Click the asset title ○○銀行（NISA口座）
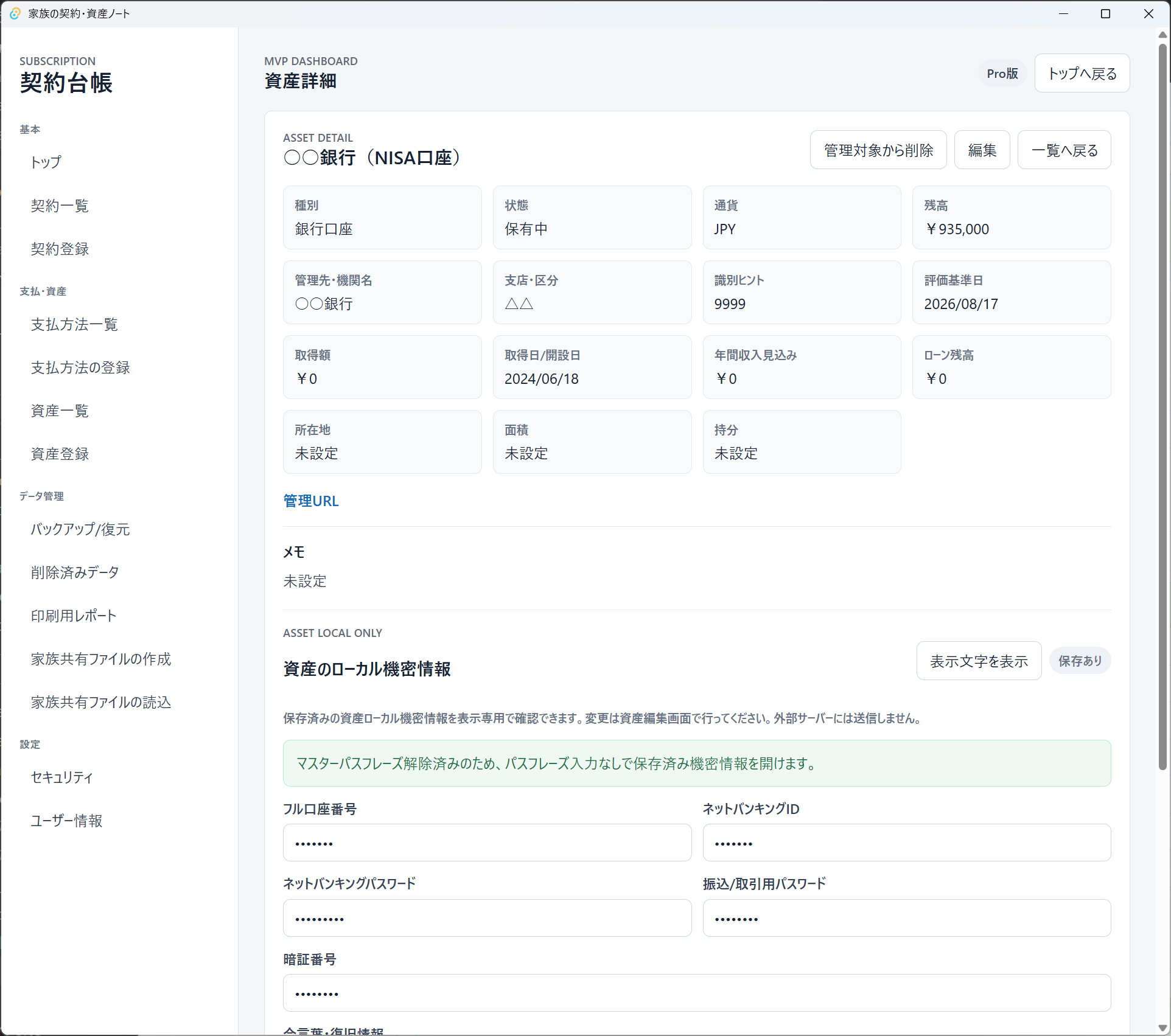The width and height of the screenshot is (1171, 1036). coord(372,158)
